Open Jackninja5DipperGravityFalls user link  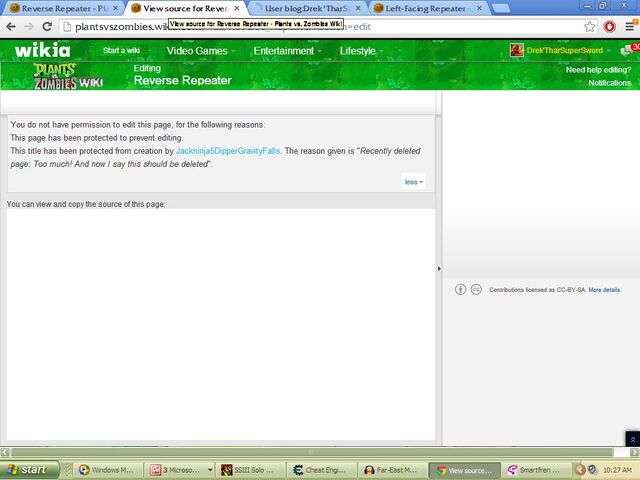[x=228, y=151]
